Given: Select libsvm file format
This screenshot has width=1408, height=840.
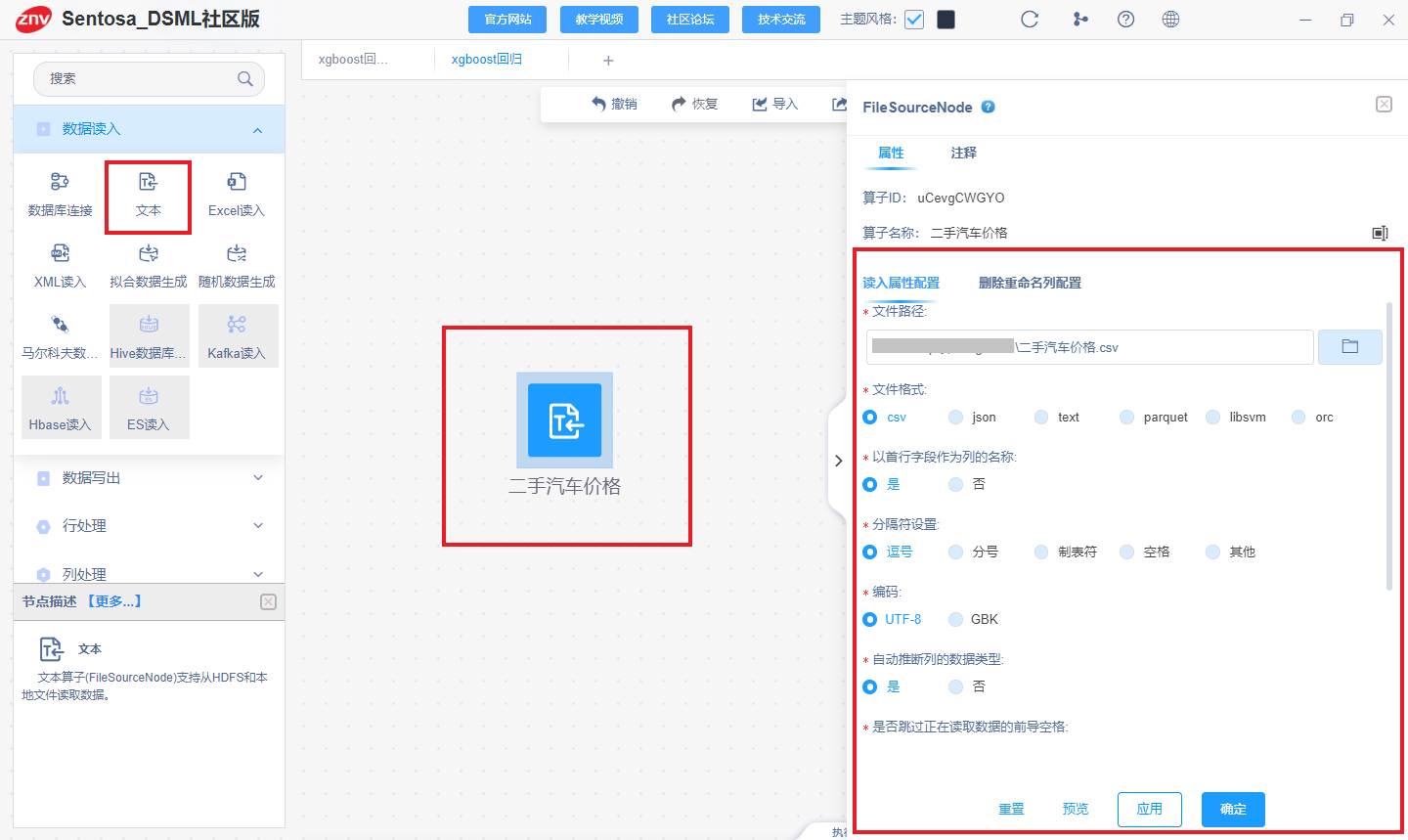Looking at the screenshot, I should pos(1213,418).
